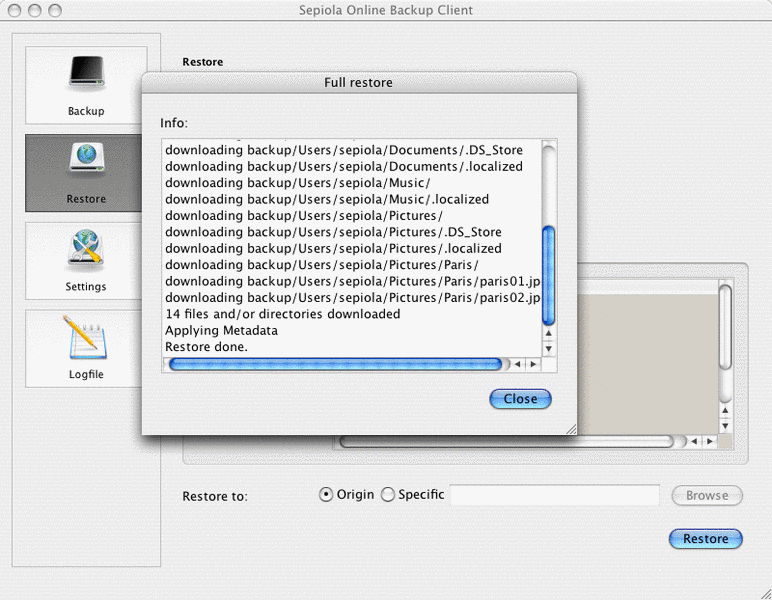This screenshot has height=600, width=772.
Task: Click the paris01 download log line
Action: pos(353,282)
